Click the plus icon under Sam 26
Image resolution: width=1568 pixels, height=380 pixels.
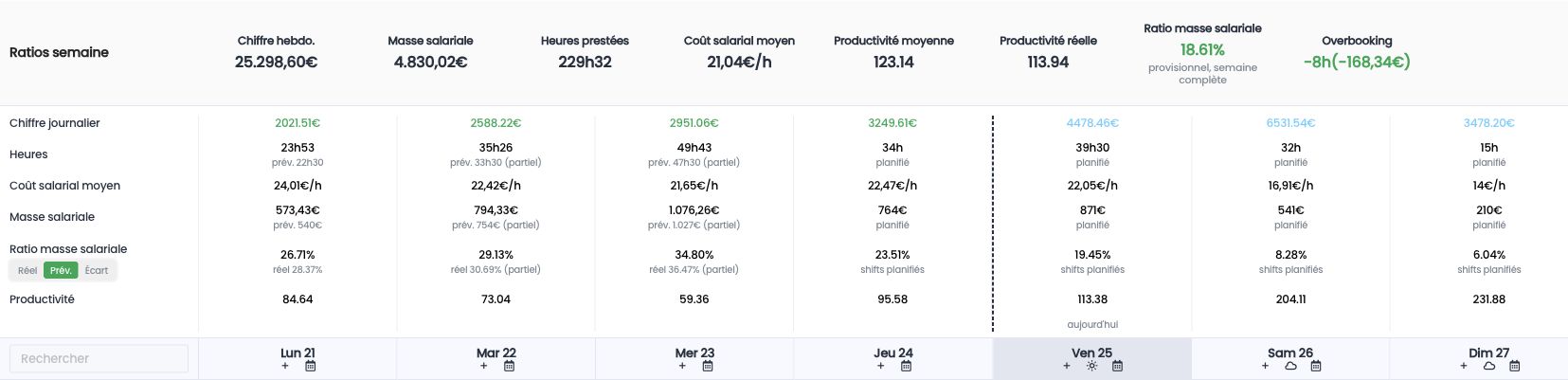(x=1266, y=366)
